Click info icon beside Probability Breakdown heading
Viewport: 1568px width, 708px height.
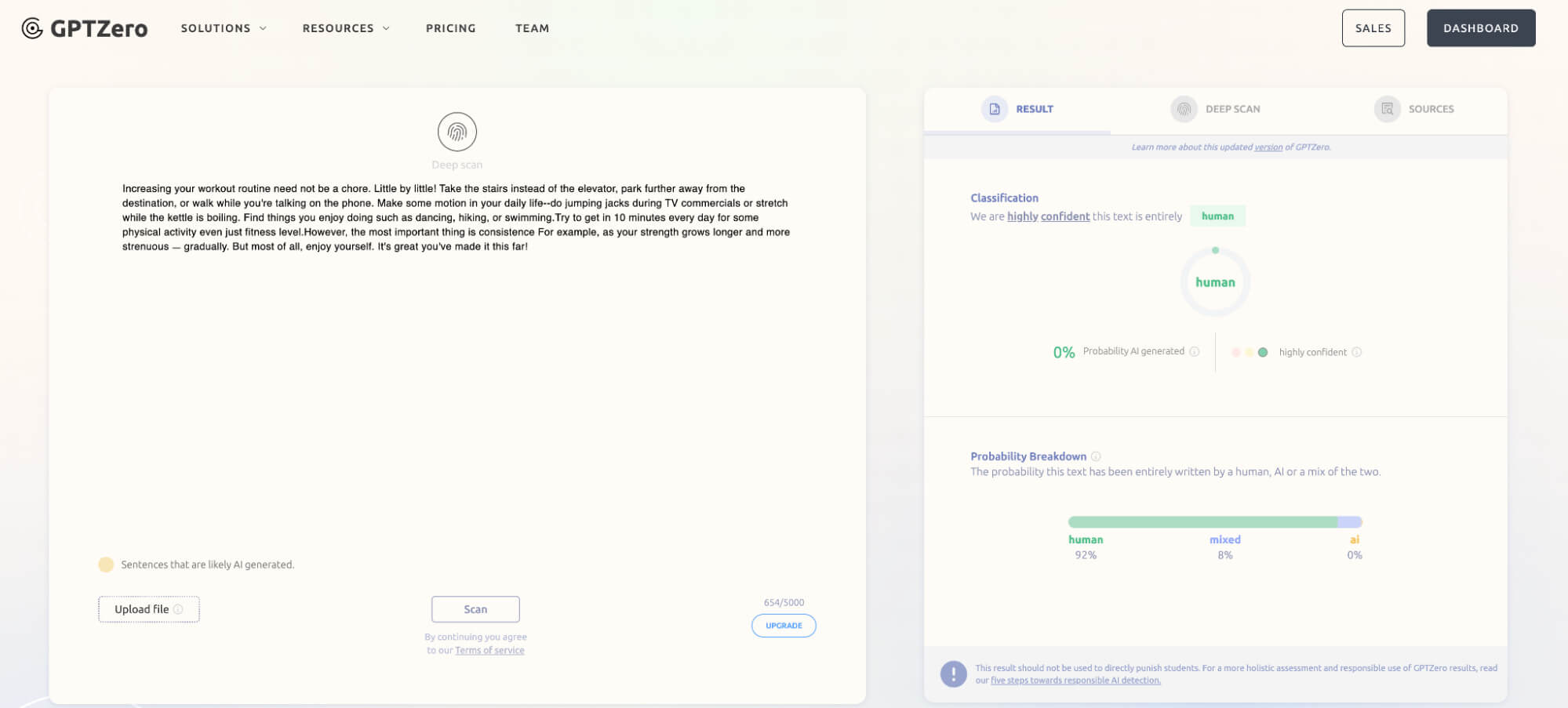click(x=1096, y=456)
